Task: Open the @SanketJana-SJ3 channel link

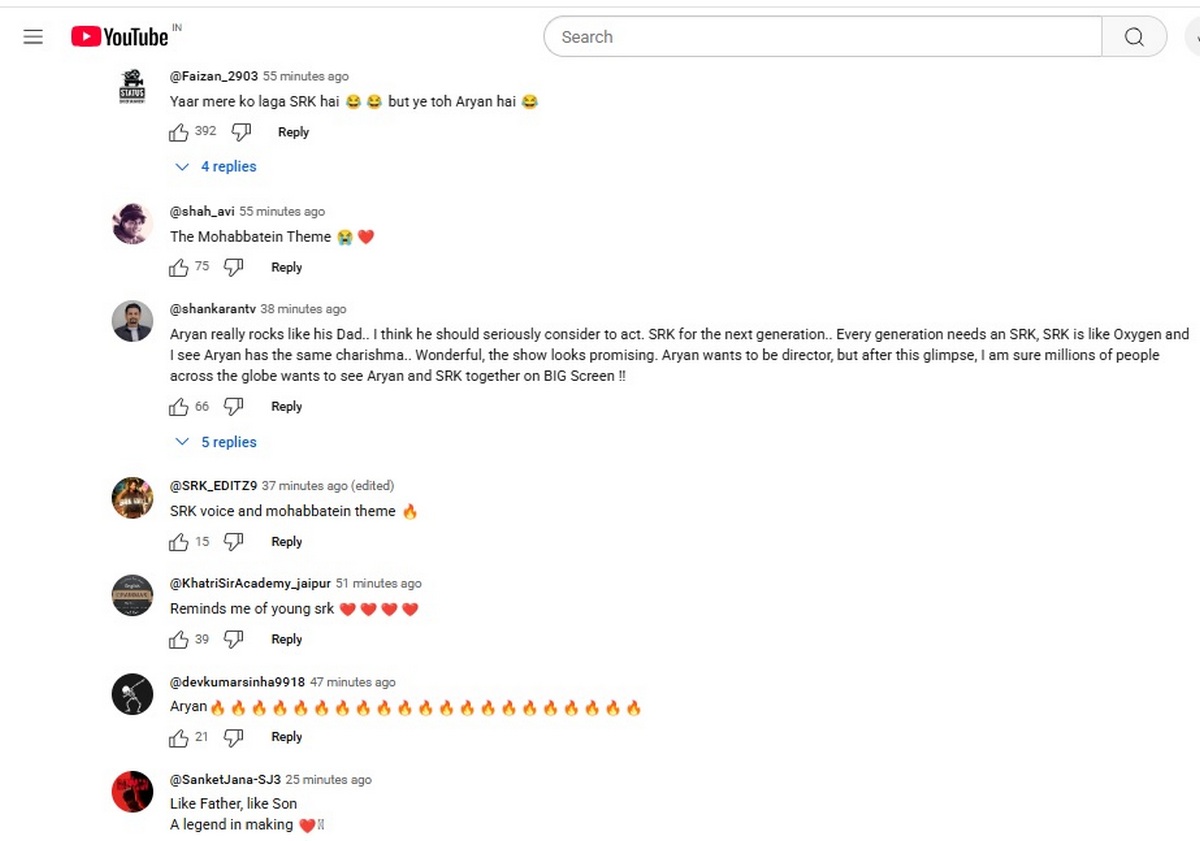Action: pyautogui.click(x=225, y=780)
